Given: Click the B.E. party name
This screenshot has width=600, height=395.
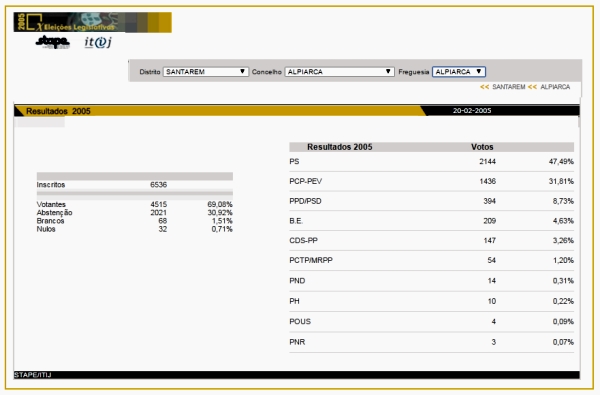Looking at the screenshot, I should tap(296, 221).
